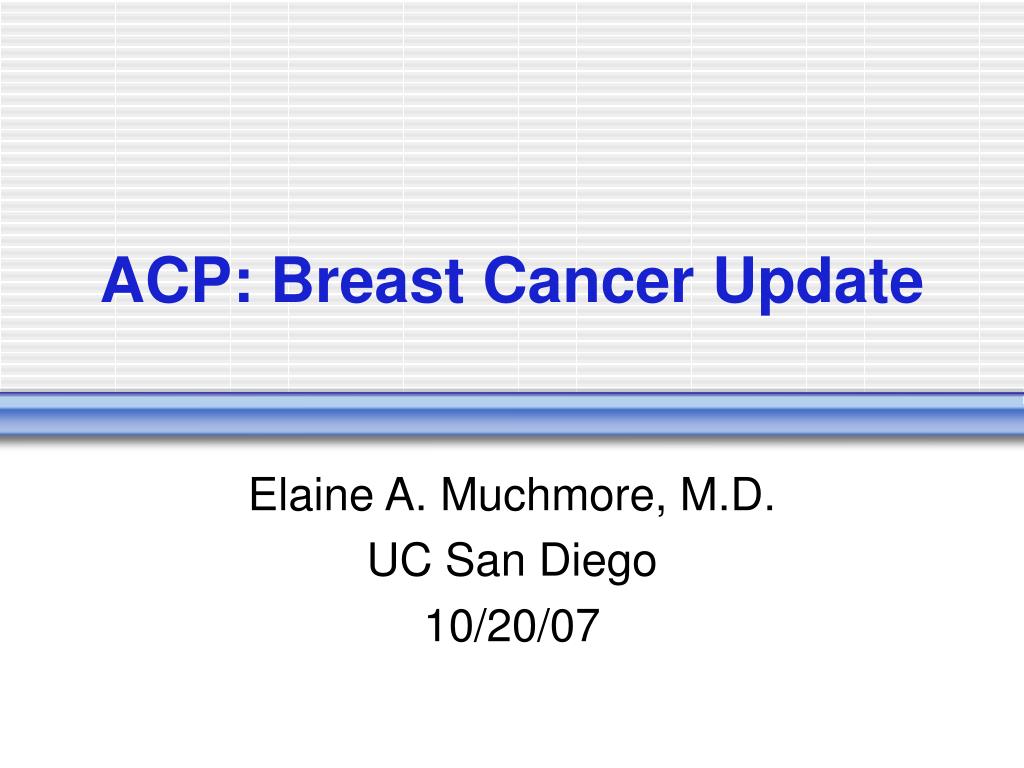Click the word "Cancer" in the title
Screen dimensions: 1024x768
coord(588,280)
